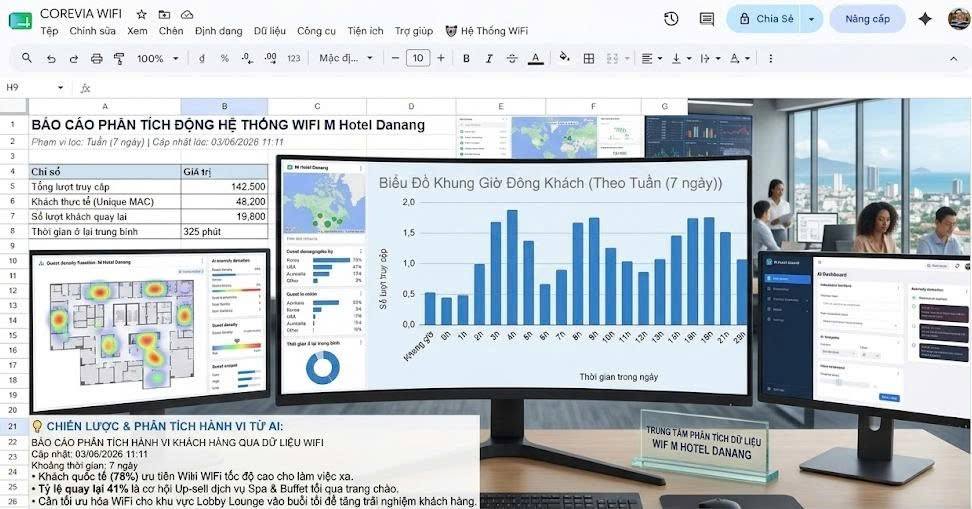
Task: Move document to a folder
Action: coord(164,14)
